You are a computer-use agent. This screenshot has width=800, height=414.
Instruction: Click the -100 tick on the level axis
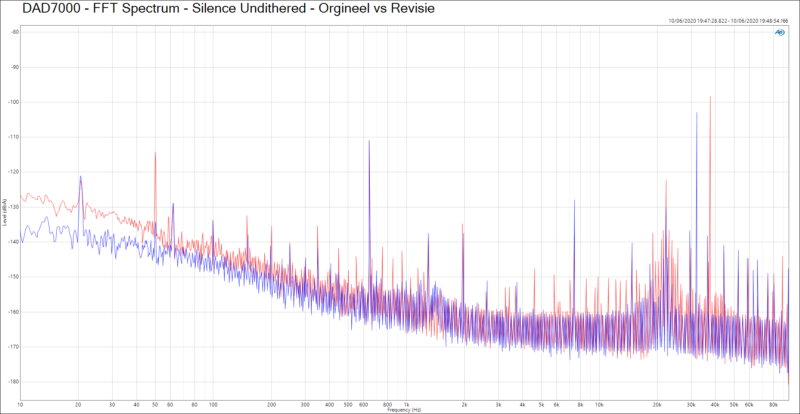click(14, 102)
